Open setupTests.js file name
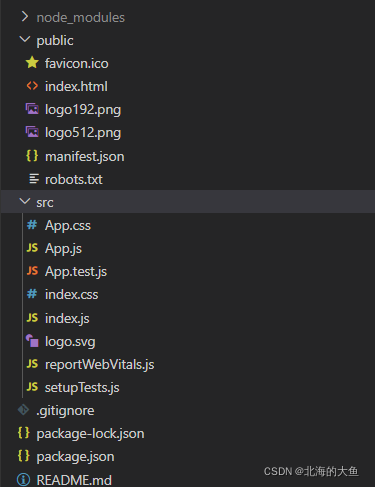 coord(82,388)
